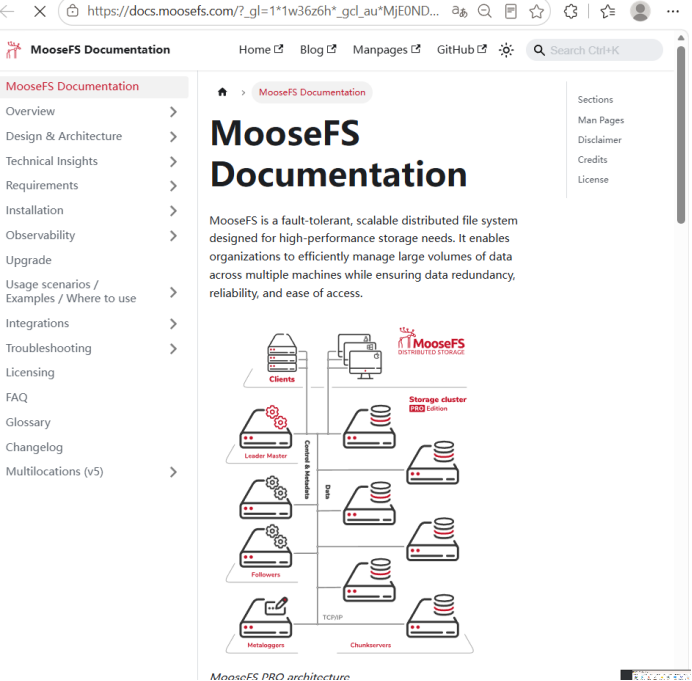The image size is (692, 681).
Task: Open the Manpages external link
Action: 386,49
